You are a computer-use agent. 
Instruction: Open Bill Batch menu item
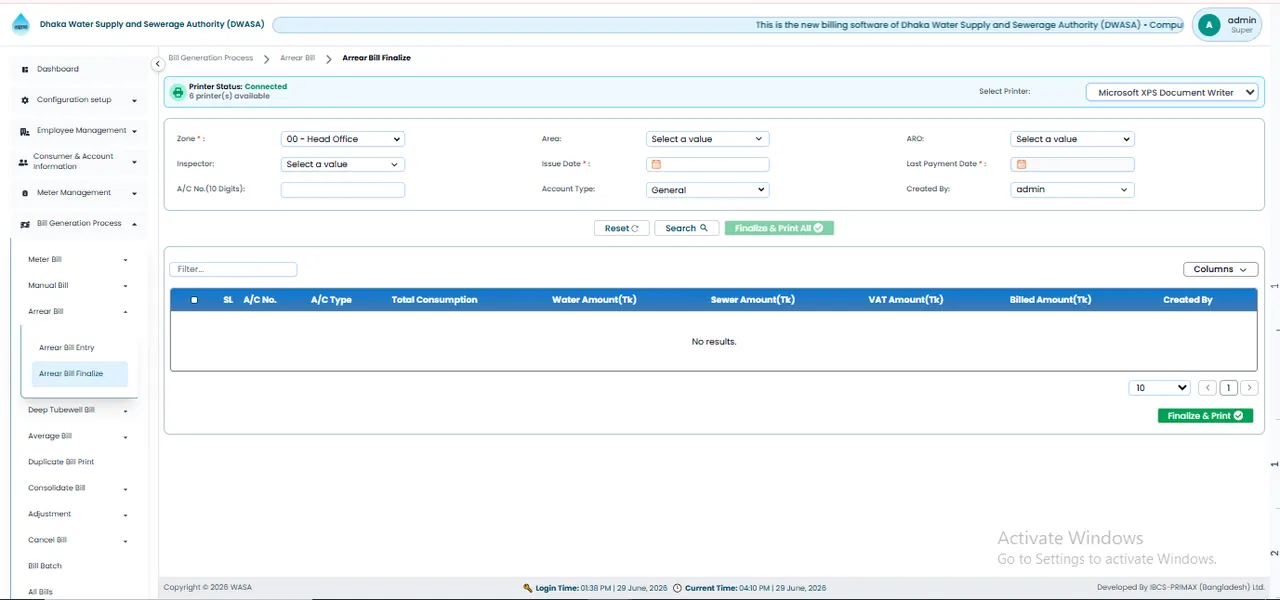[x=45, y=566]
